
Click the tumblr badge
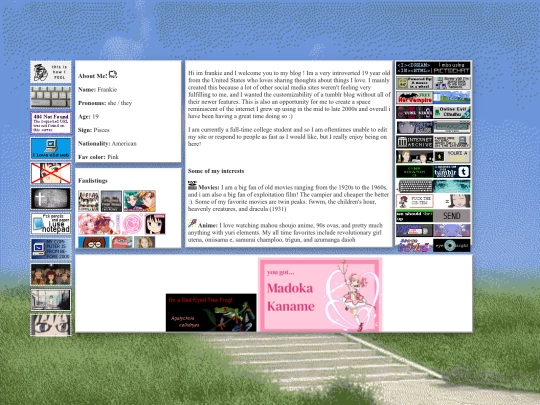pos(452,172)
